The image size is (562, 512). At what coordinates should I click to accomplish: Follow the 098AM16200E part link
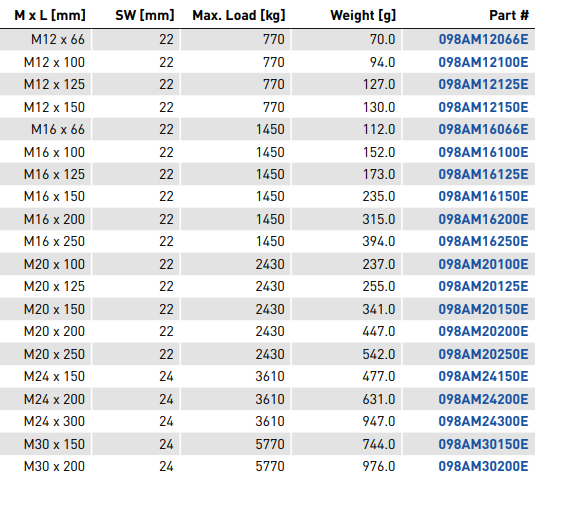pyautogui.click(x=483, y=219)
